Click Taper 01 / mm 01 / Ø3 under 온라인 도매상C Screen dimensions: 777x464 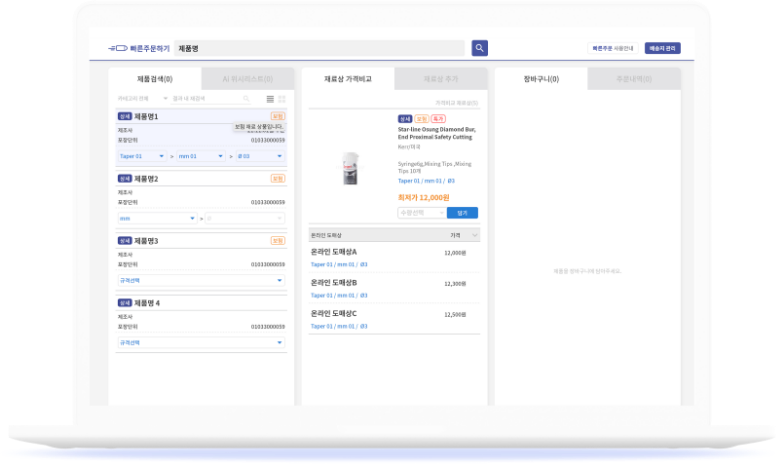click(x=339, y=326)
